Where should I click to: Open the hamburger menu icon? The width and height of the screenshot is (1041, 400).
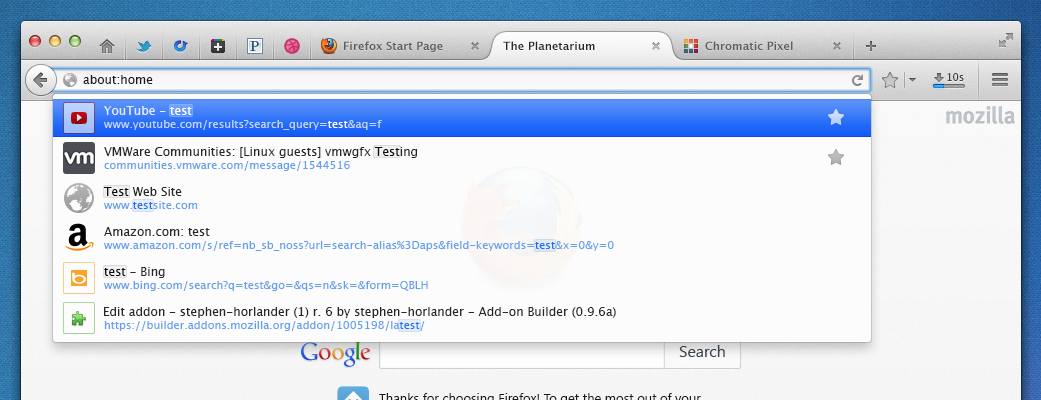pos(1000,80)
